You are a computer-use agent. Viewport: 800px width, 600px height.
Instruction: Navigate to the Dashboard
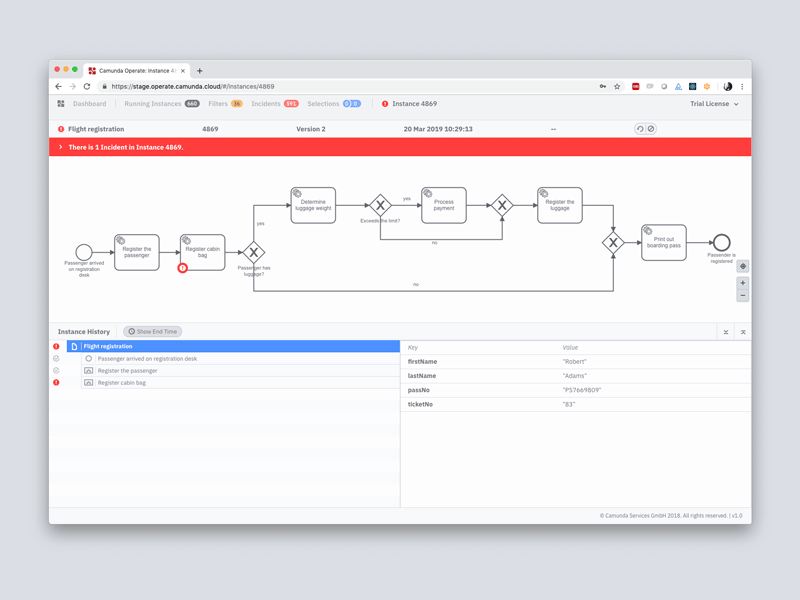[90, 103]
